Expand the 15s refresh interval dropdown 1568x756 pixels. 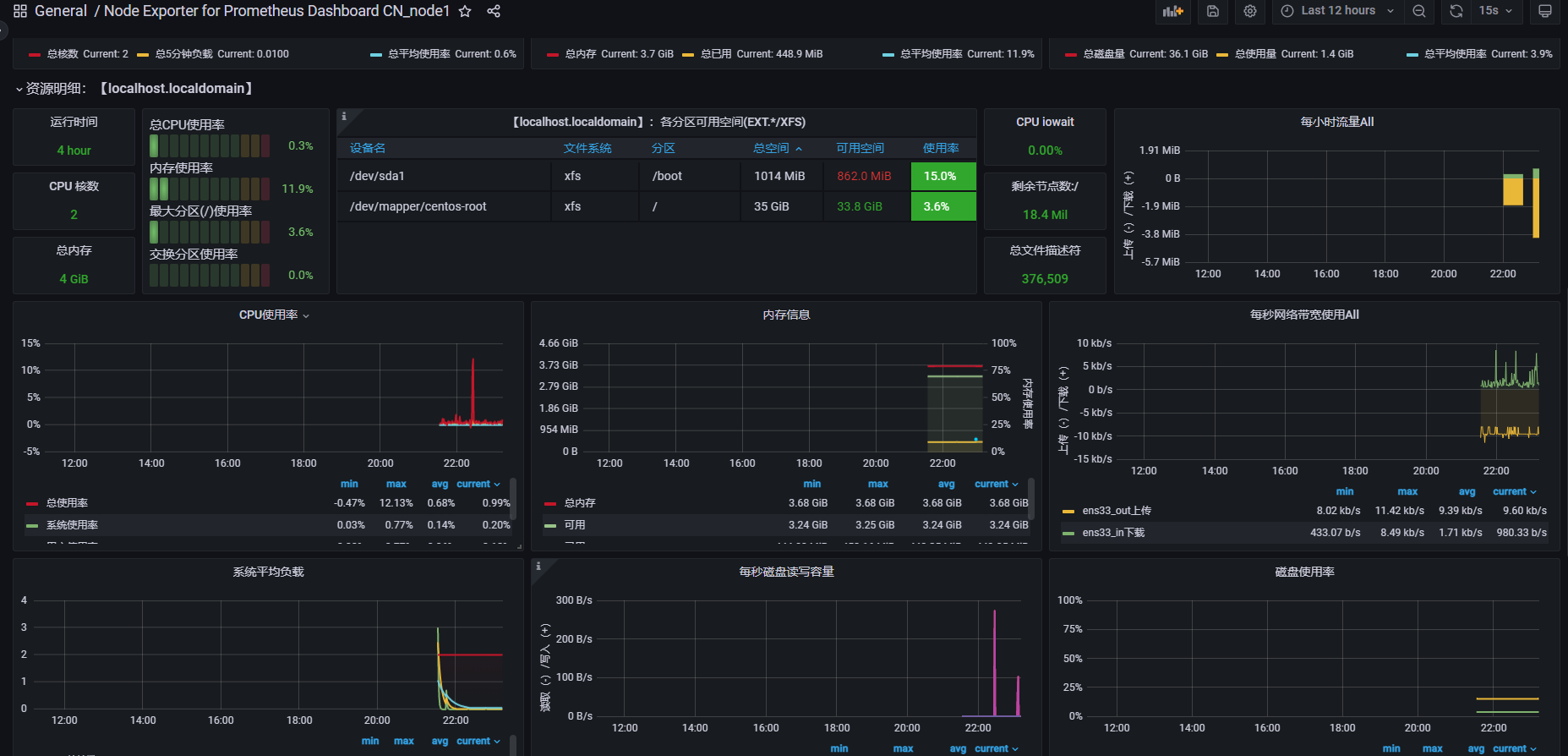(x=1496, y=11)
